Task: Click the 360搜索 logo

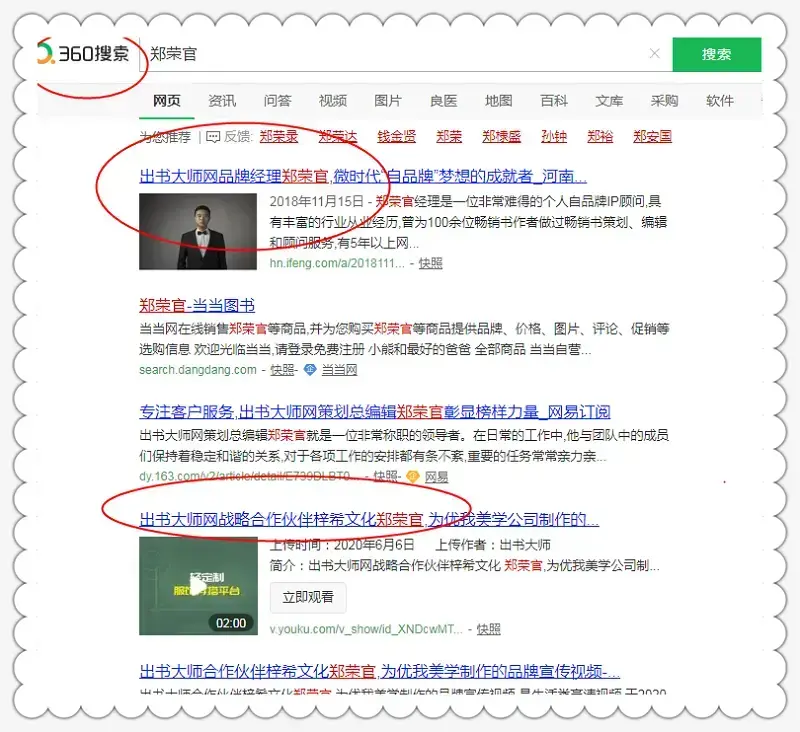Action: click(83, 53)
